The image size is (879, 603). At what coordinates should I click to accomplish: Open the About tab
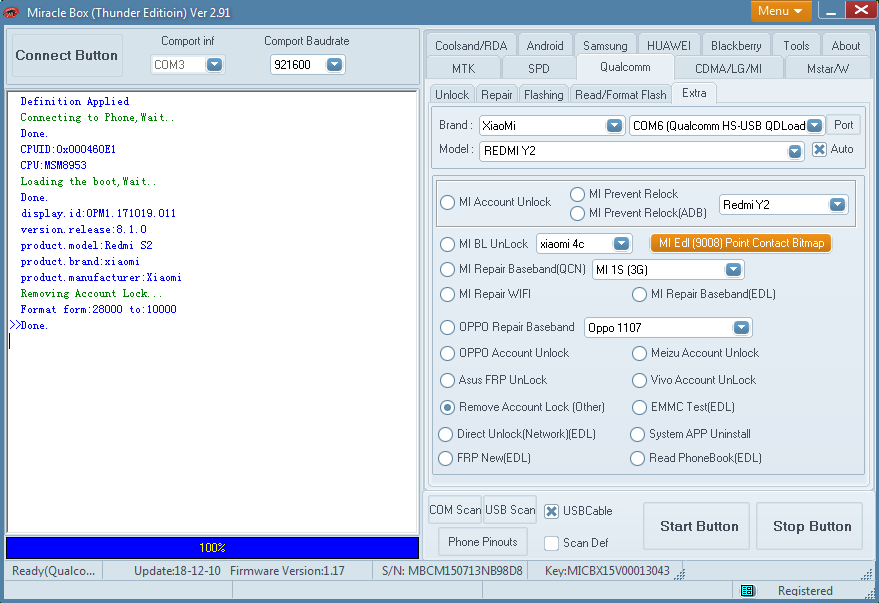point(845,45)
